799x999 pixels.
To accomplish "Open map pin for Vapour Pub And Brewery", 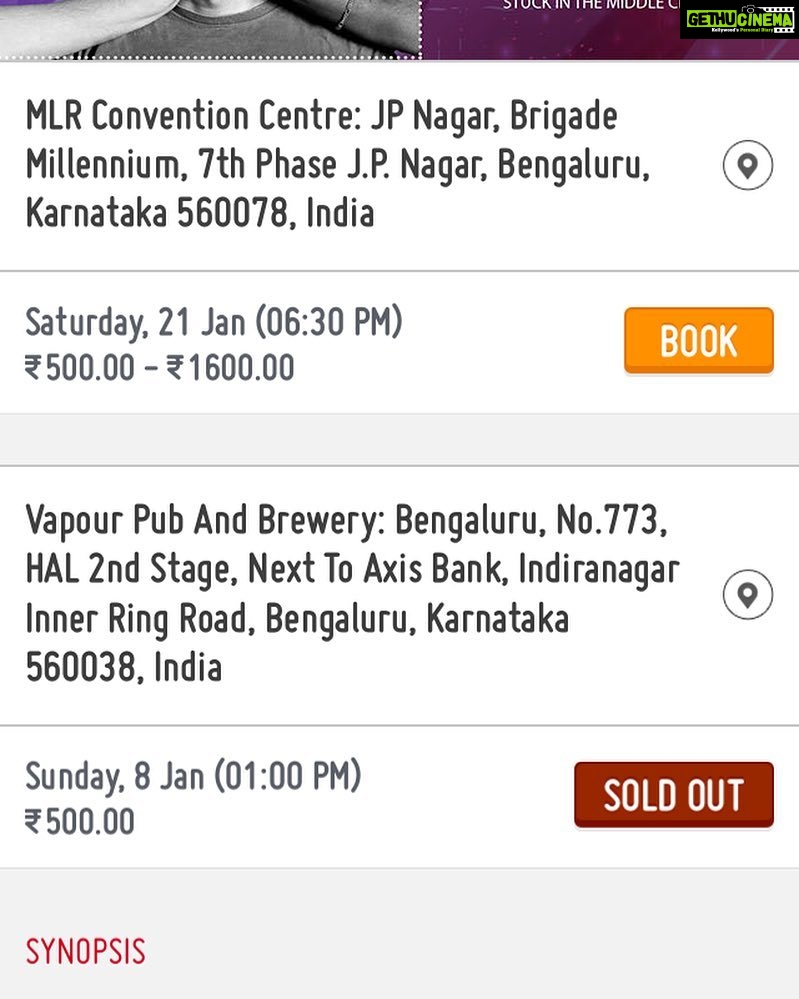I will click(747, 594).
